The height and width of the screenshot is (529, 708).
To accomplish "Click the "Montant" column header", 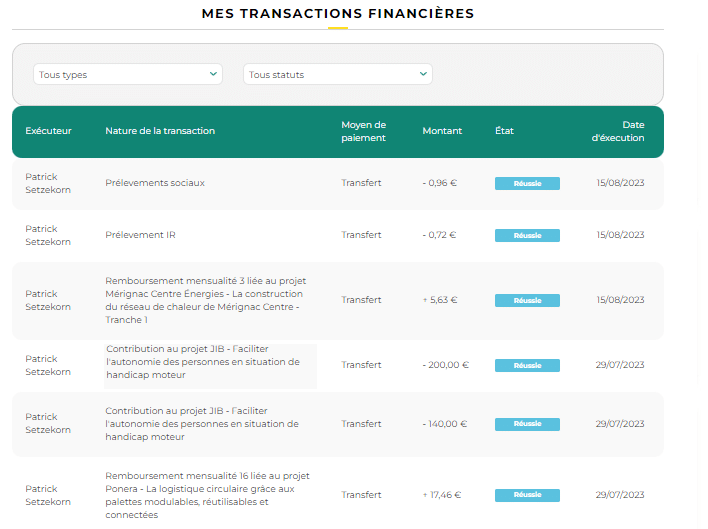I will (442, 131).
